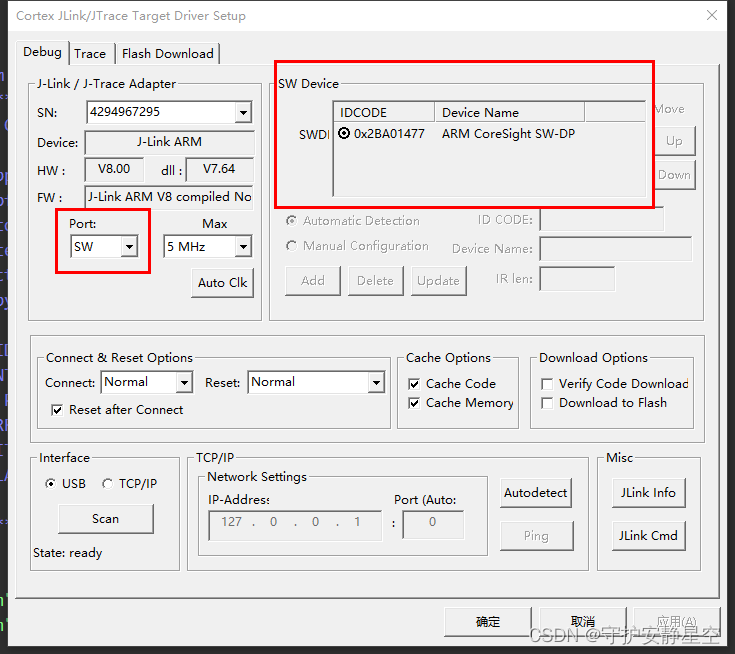
Task: Move device Up button
Action: click(674, 141)
